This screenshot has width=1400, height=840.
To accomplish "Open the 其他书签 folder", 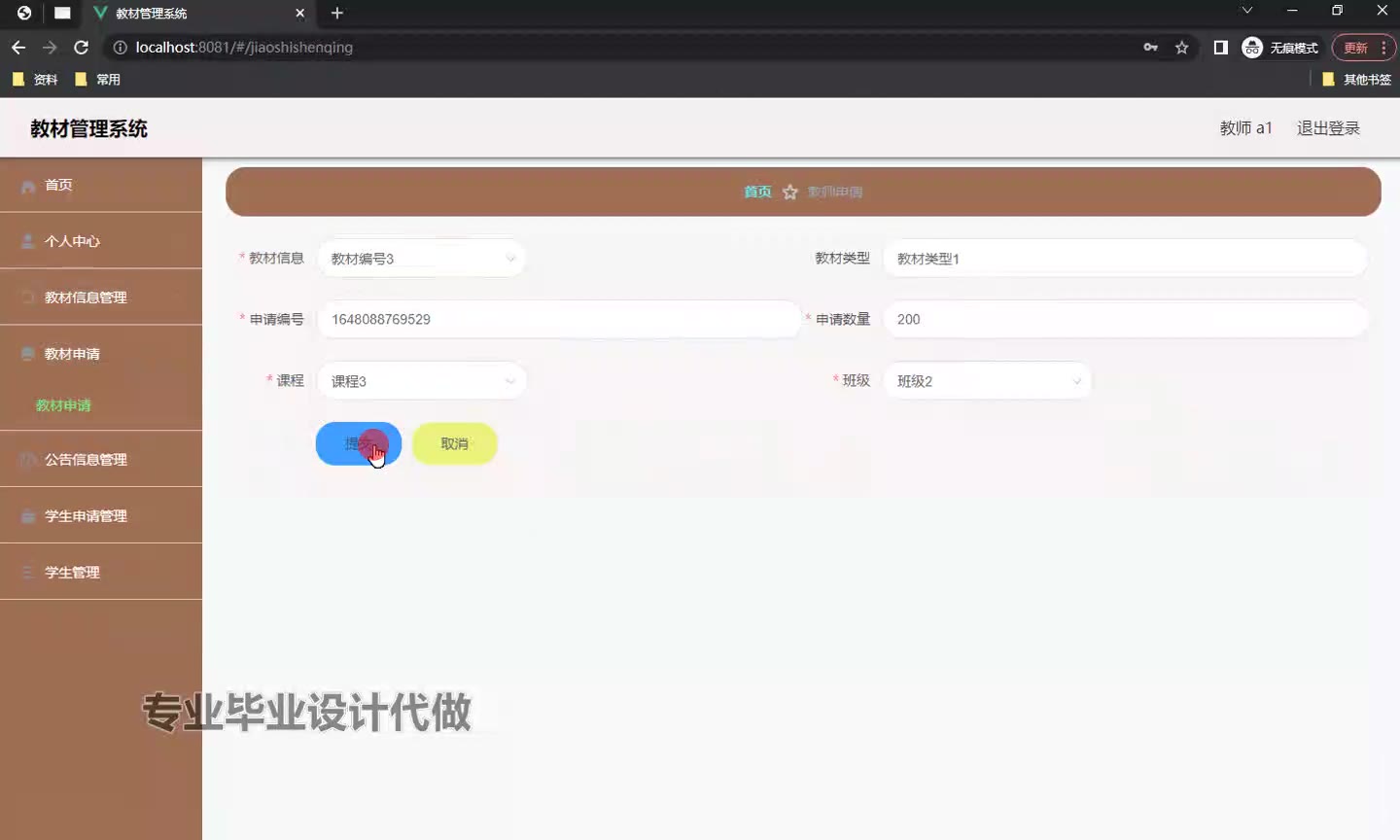I will 1357,80.
